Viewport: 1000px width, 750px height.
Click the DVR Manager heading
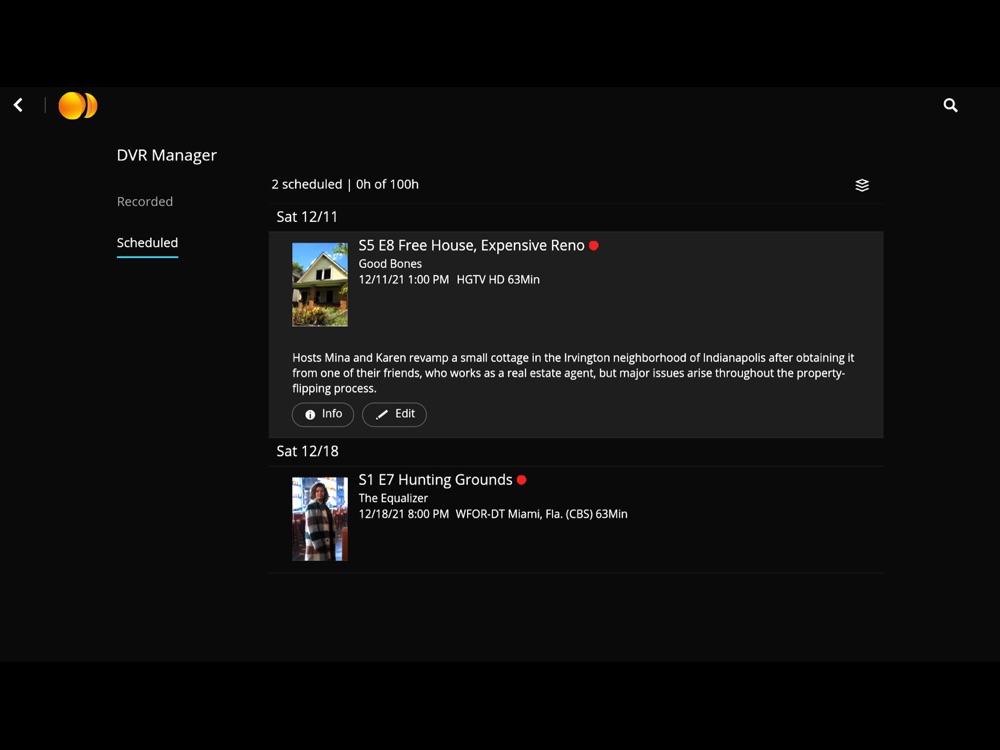click(x=166, y=156)
